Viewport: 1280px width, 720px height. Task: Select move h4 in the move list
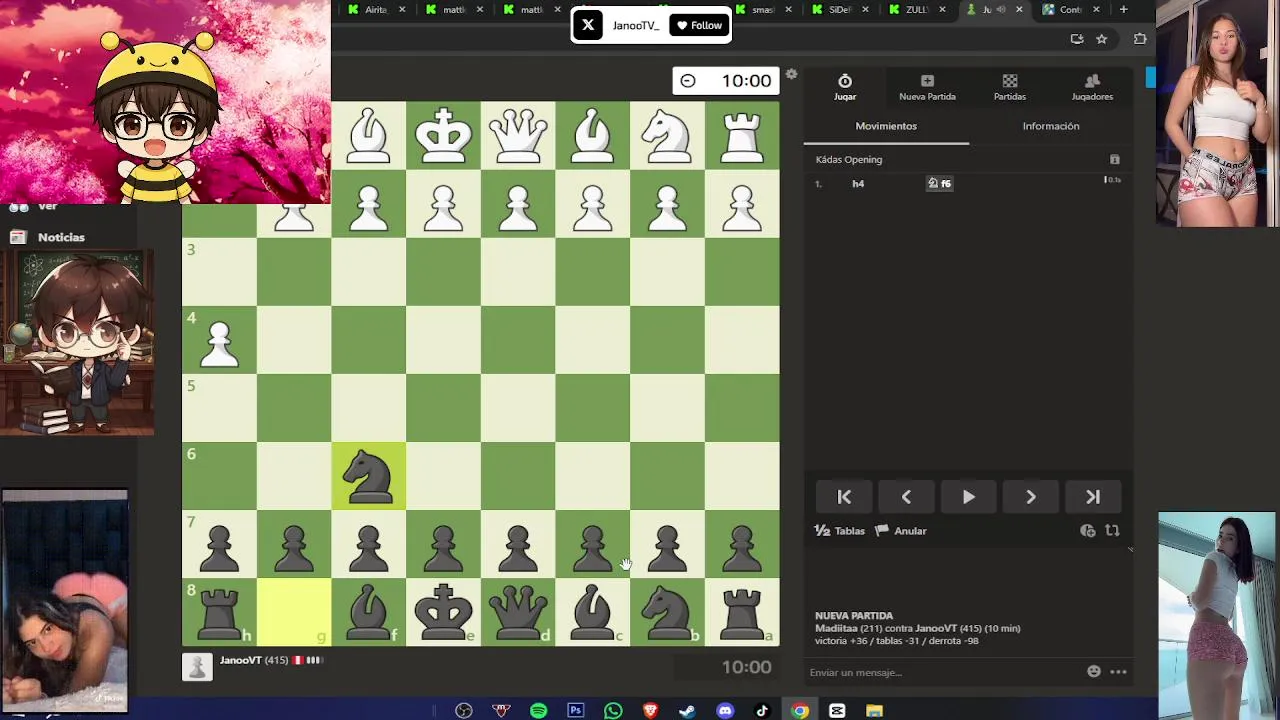coord(858,184)
